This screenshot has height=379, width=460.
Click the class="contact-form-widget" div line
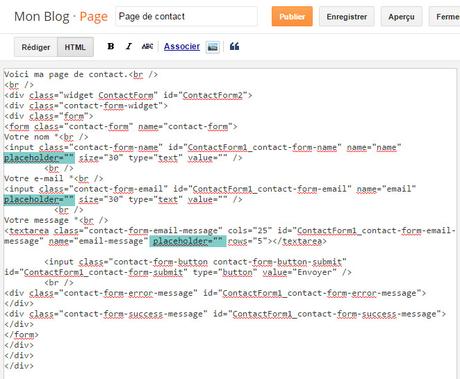click(86, 106)
